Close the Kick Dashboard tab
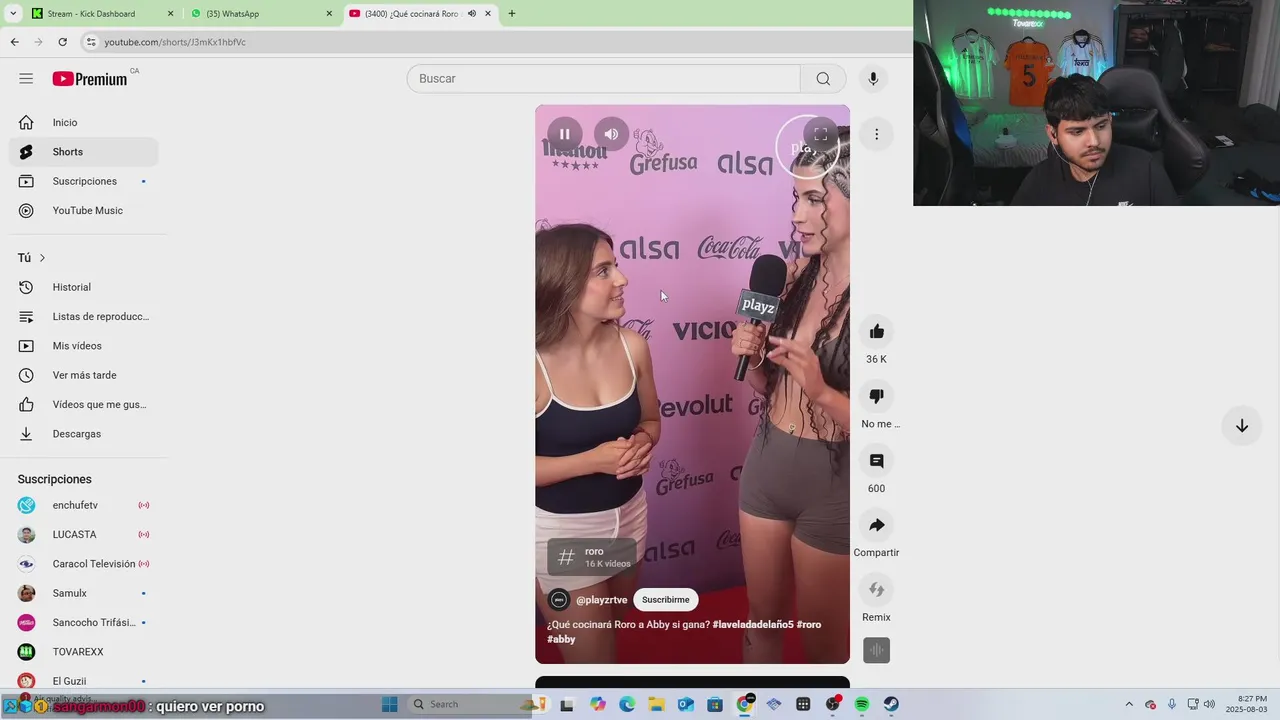 [170, 14]
